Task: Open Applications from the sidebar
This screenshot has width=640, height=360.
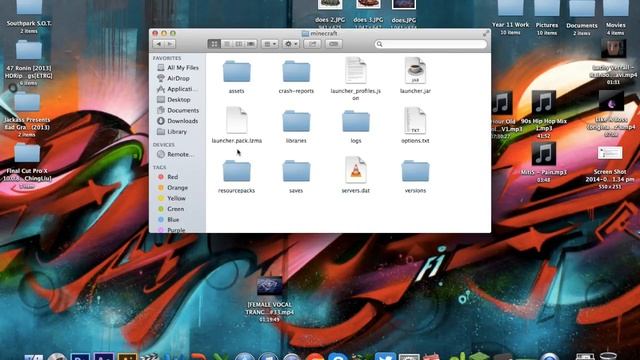Action: [x=178, y=89]
